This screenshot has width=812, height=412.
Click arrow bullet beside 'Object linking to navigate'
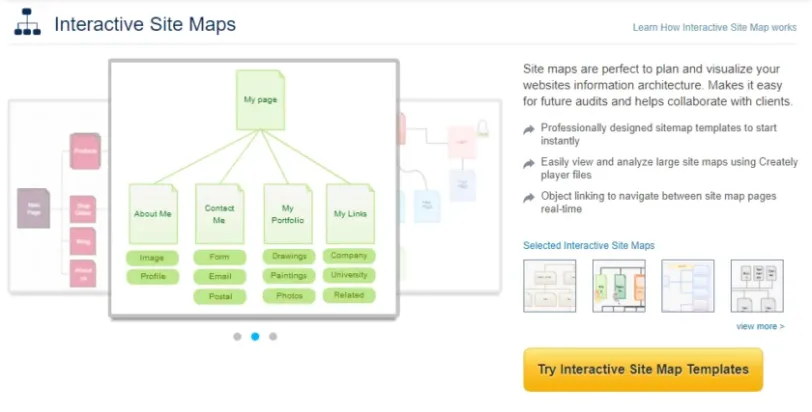pyautogui.click(x=528, y=197)
